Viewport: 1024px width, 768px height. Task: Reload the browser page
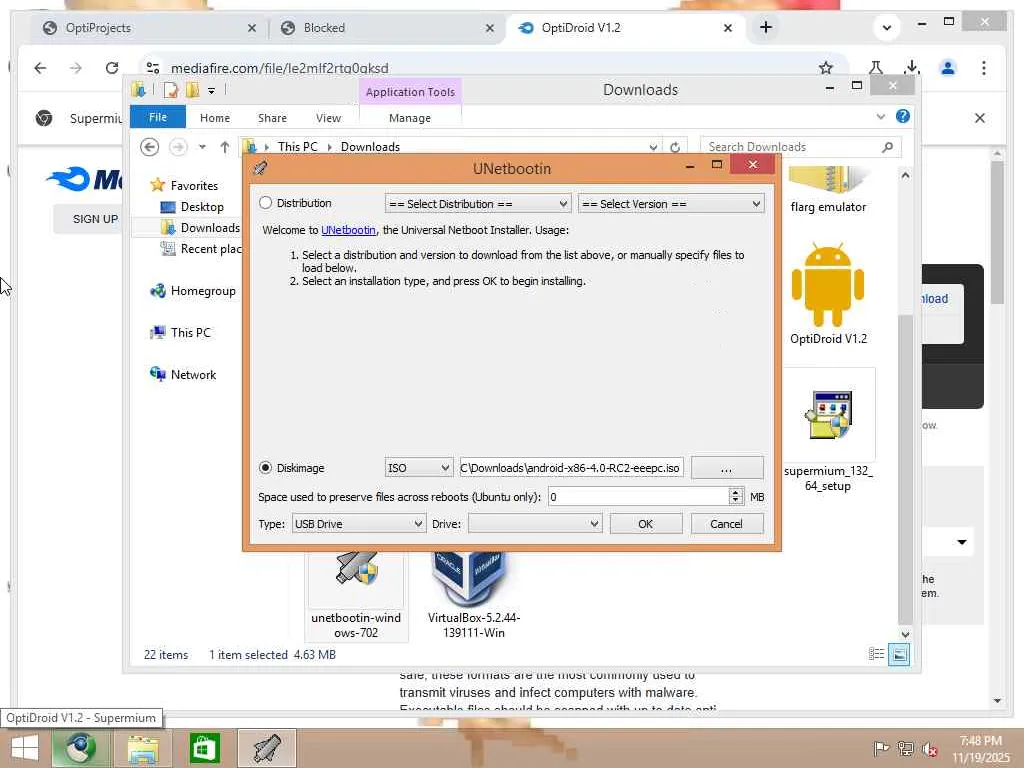click(x=112, y=68)
